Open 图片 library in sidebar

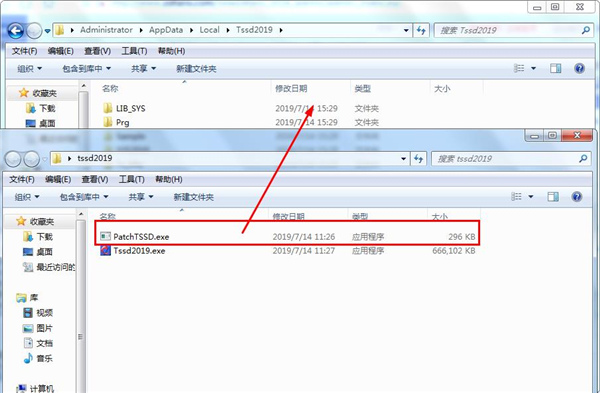click(38, 328)
